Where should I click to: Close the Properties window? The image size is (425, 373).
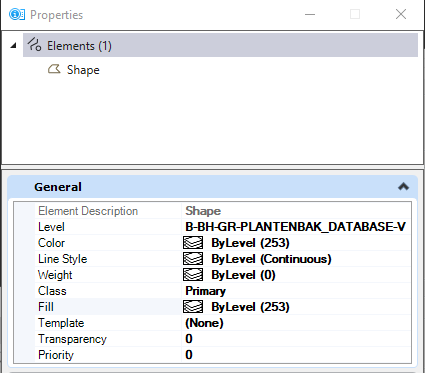coord(401,14)
